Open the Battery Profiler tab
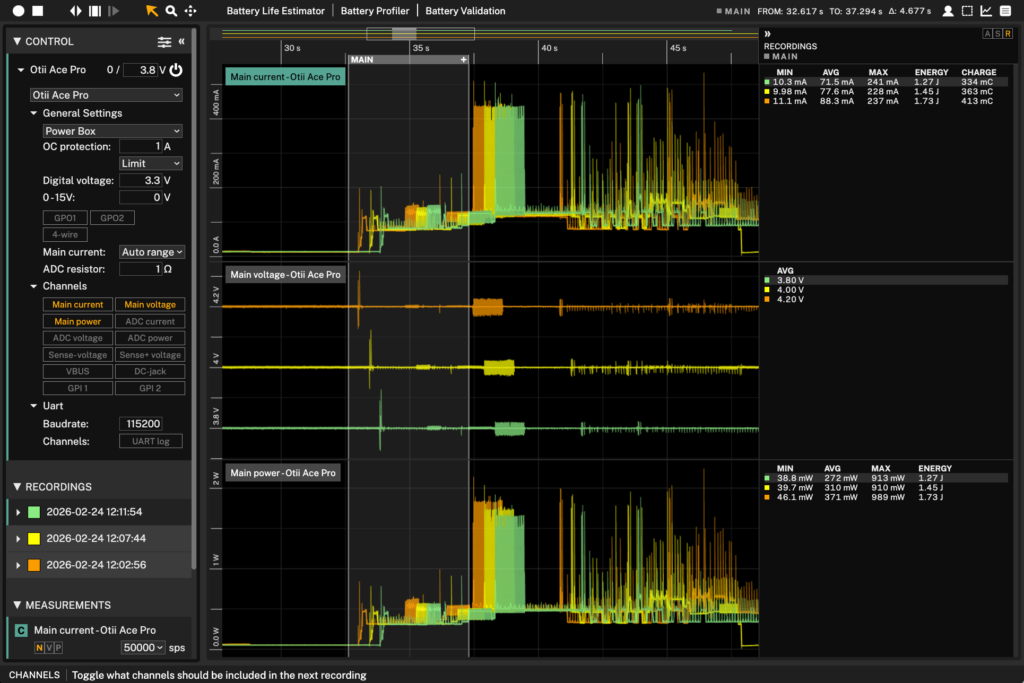Image resolution: width=1024 pixels, height=683 pixels. pos(375,11)
